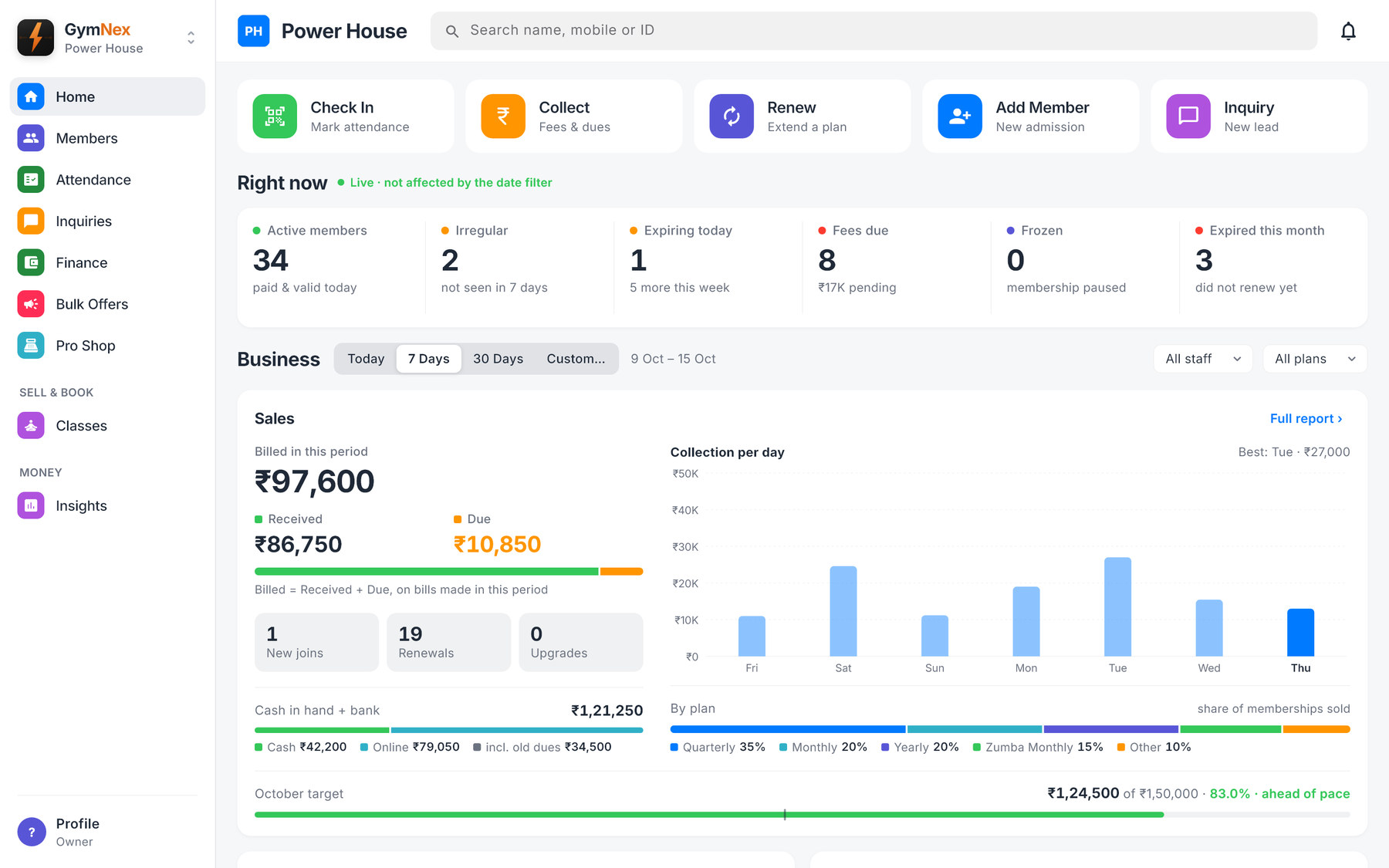Click the notification bell icon

pos(1348,31)
